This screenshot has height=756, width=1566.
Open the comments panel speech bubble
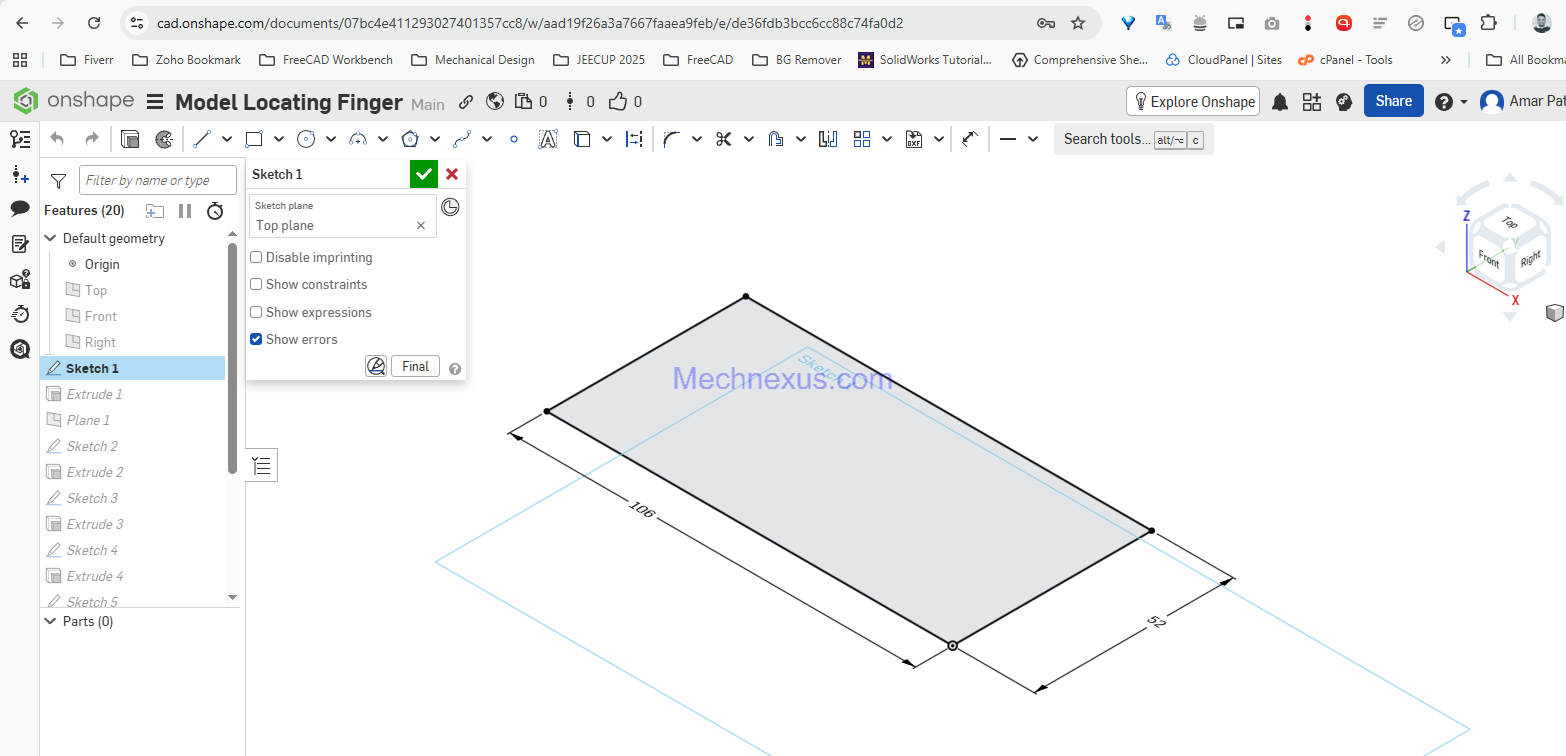[x=20, y=209]
